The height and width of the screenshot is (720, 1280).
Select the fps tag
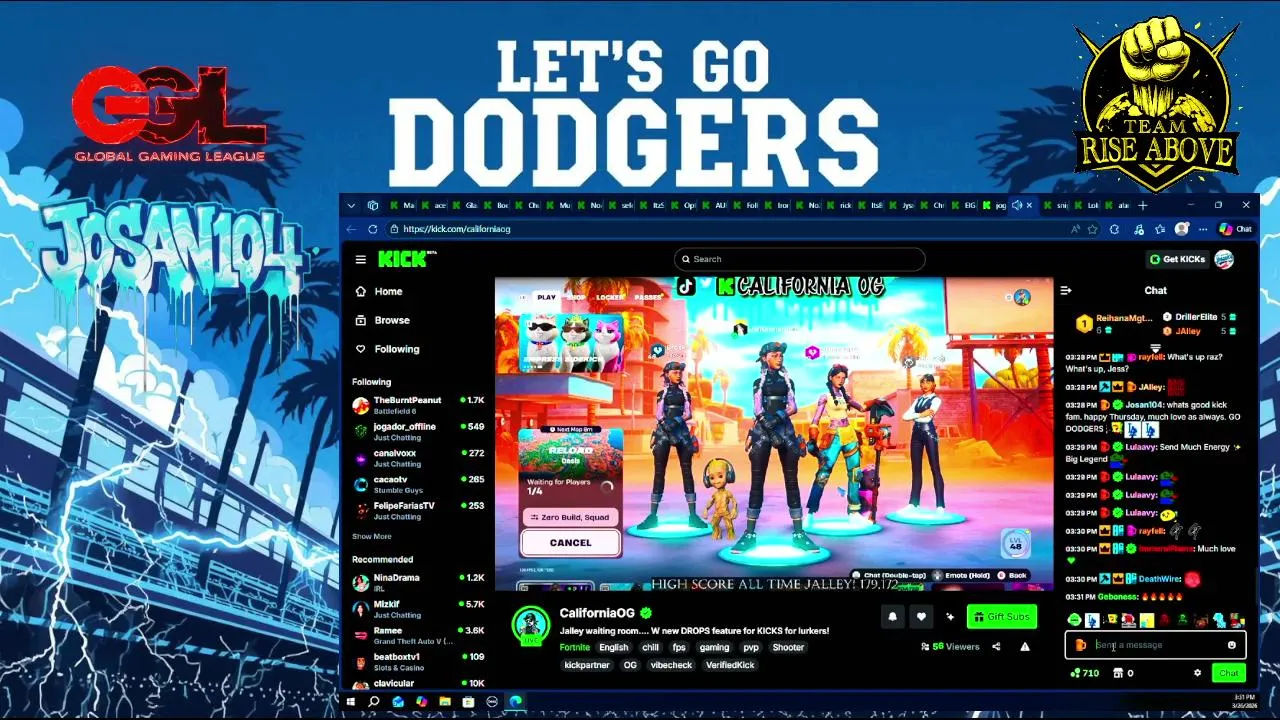click(x=679, y=647)
